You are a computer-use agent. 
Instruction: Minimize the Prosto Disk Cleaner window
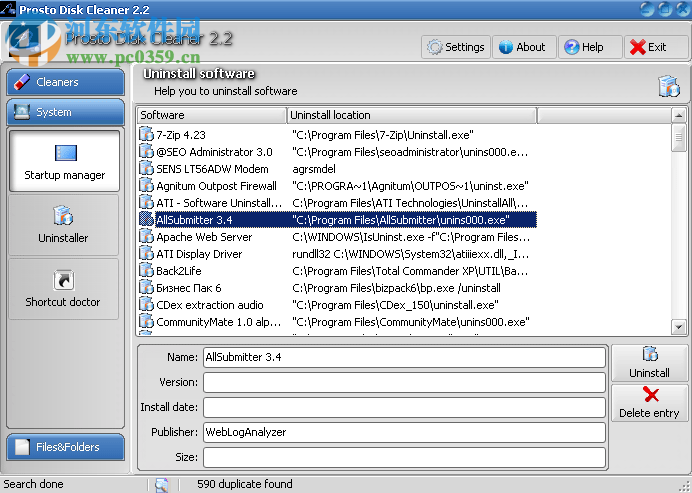click(647, 9)
